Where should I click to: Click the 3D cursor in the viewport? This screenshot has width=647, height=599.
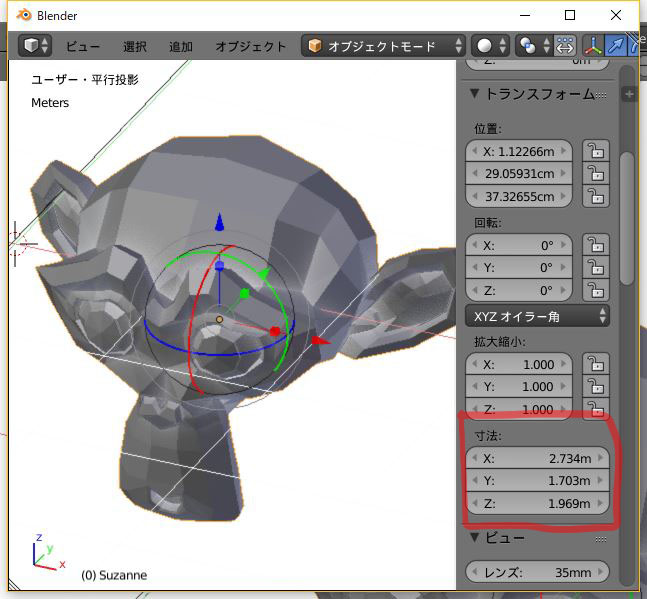coord(16,244)
